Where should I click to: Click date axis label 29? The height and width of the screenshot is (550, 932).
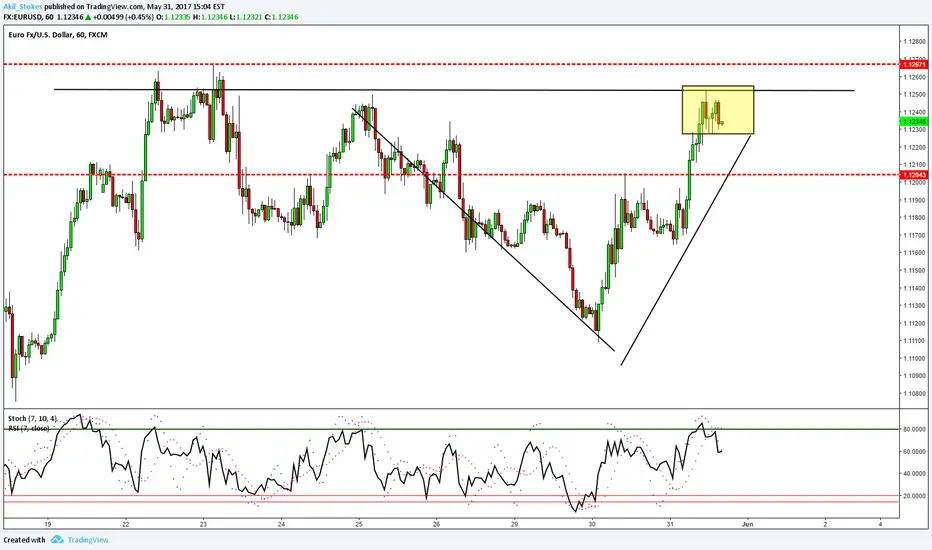[x=515, y=524]
